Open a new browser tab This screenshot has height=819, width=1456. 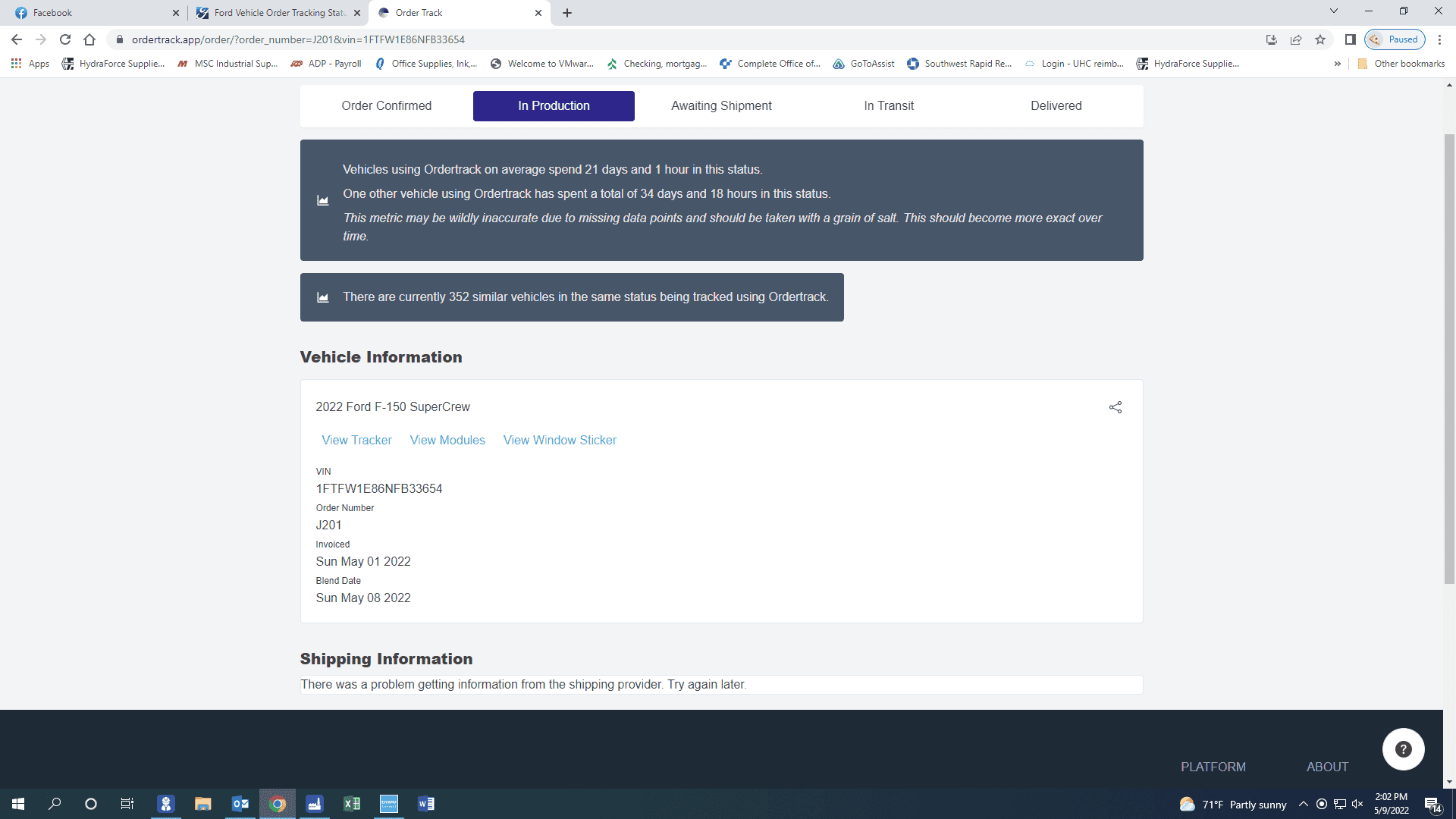[567, 13]
